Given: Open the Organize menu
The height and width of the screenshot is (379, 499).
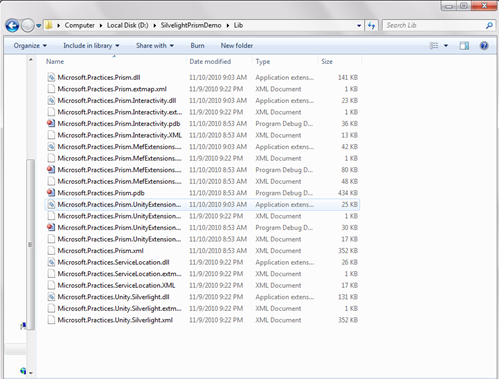Looking at the screenshot, I should pyautogui.click(x=30, y=46).
